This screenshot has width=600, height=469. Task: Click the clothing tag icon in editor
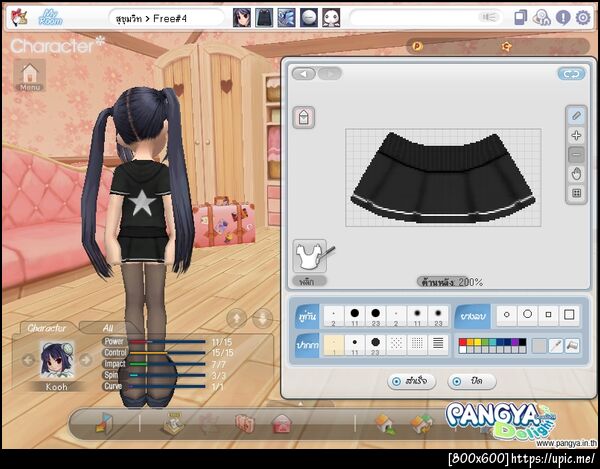coord(304,117)
